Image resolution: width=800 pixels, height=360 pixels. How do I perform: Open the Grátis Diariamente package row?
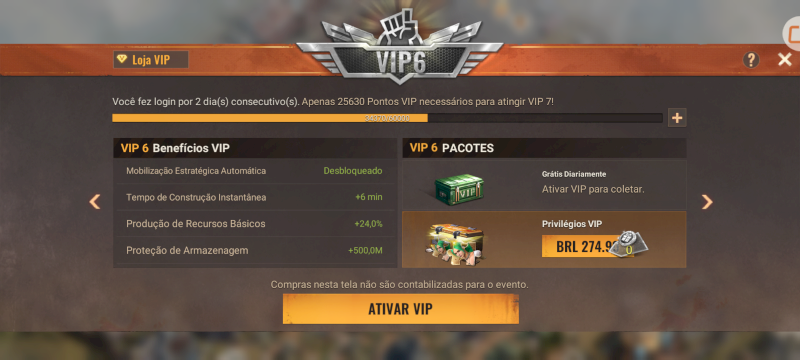point(544,185)
